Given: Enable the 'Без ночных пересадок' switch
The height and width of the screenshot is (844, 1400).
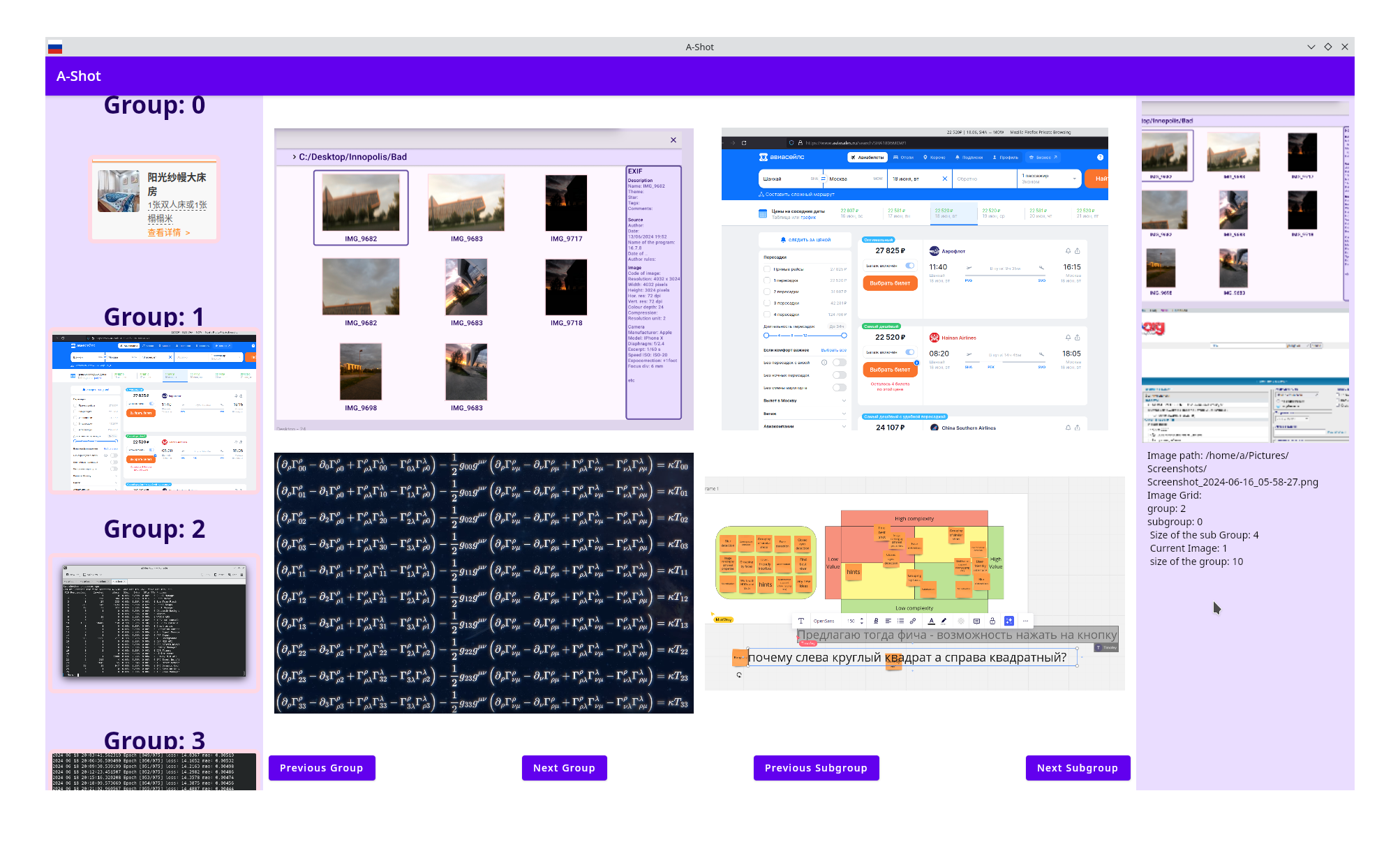Looking at the screenshot, I should click(840, 375).
